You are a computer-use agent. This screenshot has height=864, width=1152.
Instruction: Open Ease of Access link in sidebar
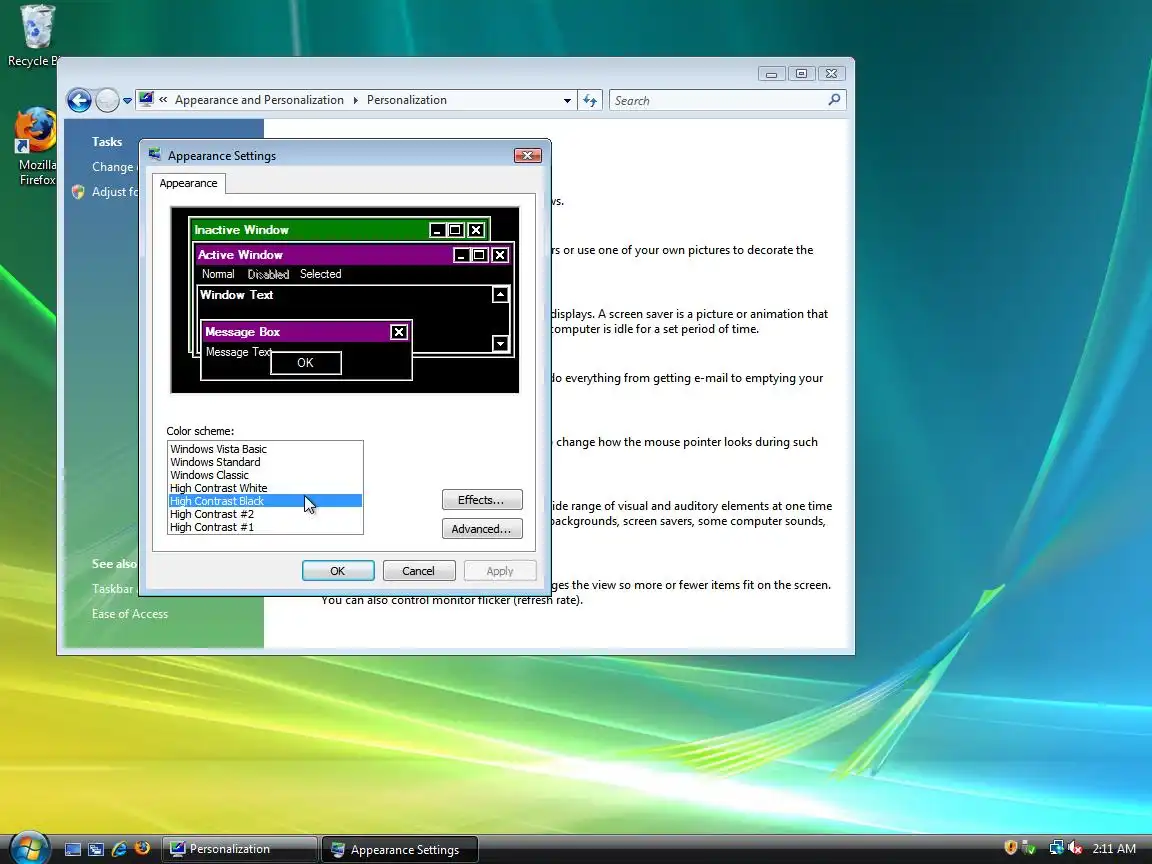(x=130, y=613)
